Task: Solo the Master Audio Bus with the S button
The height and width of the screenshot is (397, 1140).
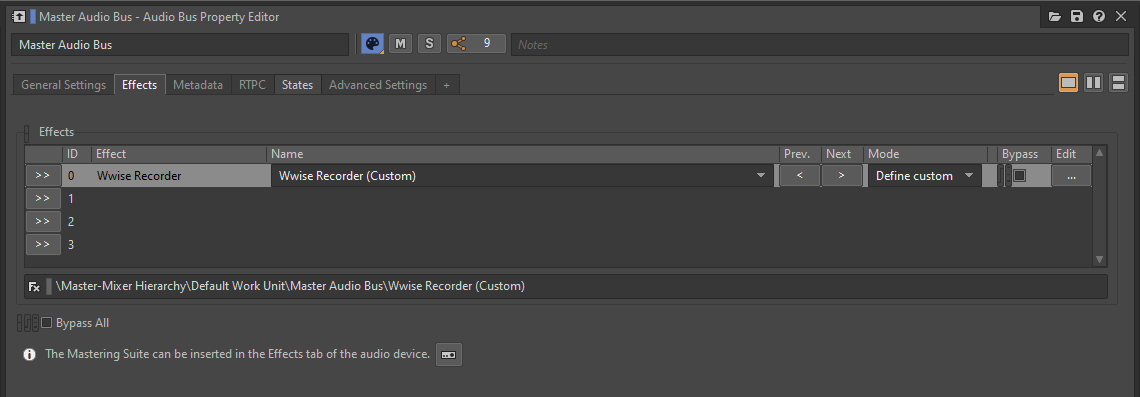Action: coord(429,44)
